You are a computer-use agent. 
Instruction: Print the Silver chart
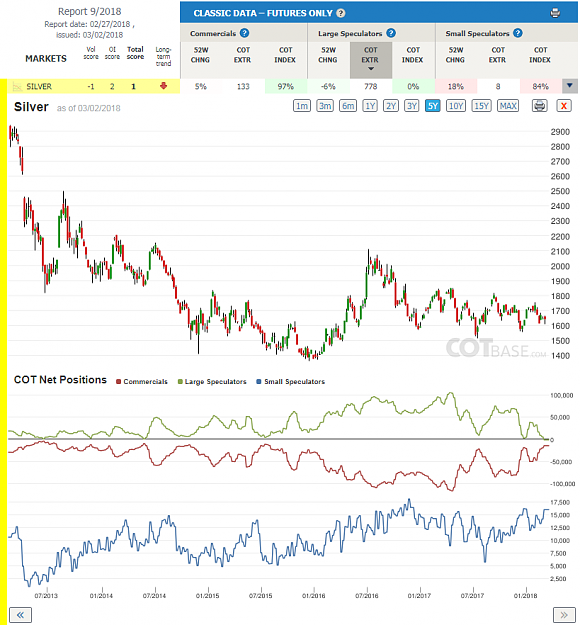point(539,106)
